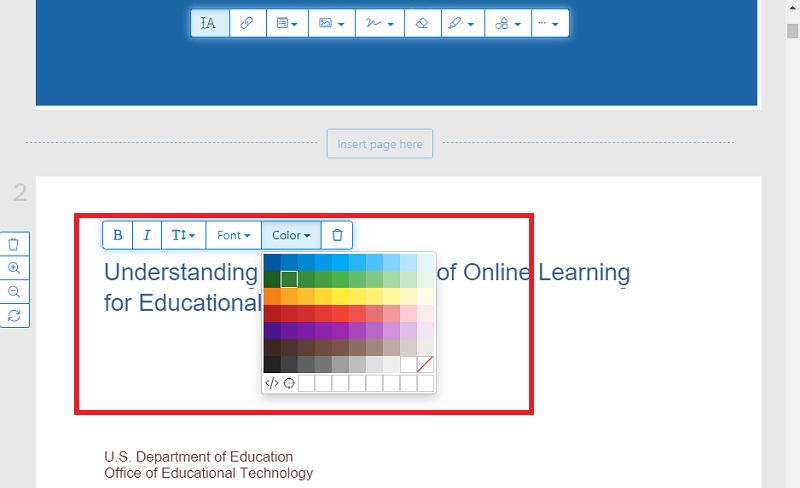Pick the palest lavender swatch ending purple row
This screenshot has width=800, height=488.
425,330
